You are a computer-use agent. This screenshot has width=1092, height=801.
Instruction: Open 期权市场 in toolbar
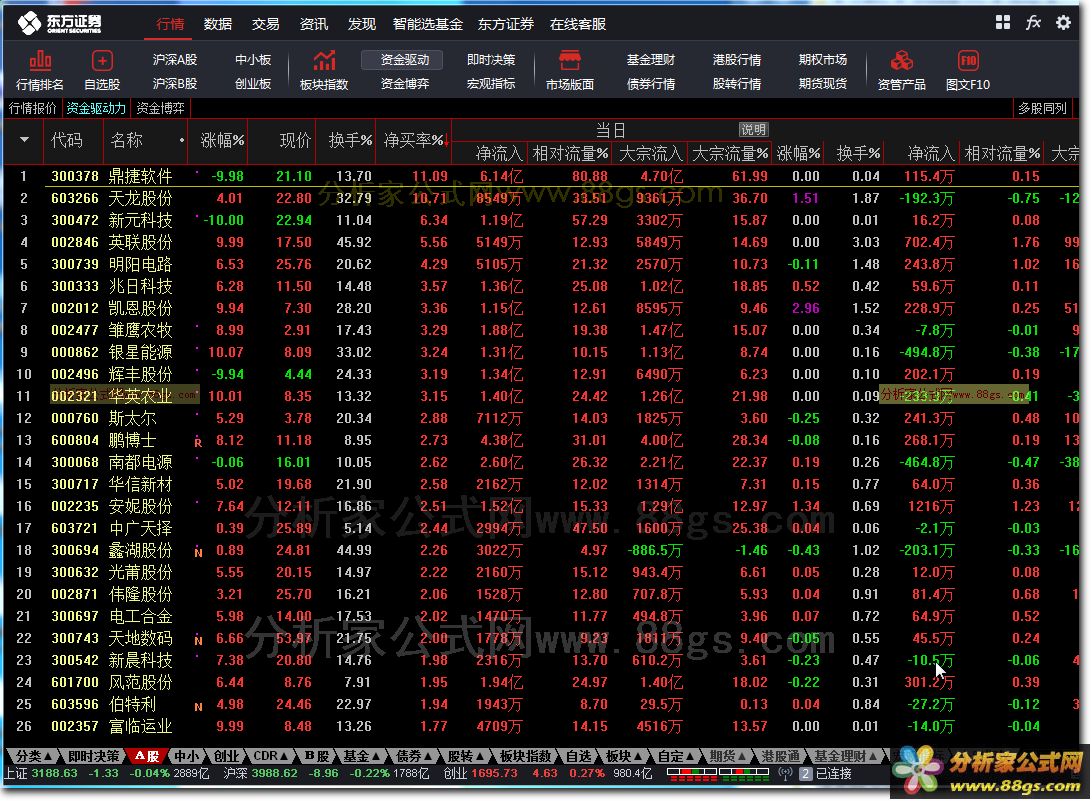click(822, 60)
